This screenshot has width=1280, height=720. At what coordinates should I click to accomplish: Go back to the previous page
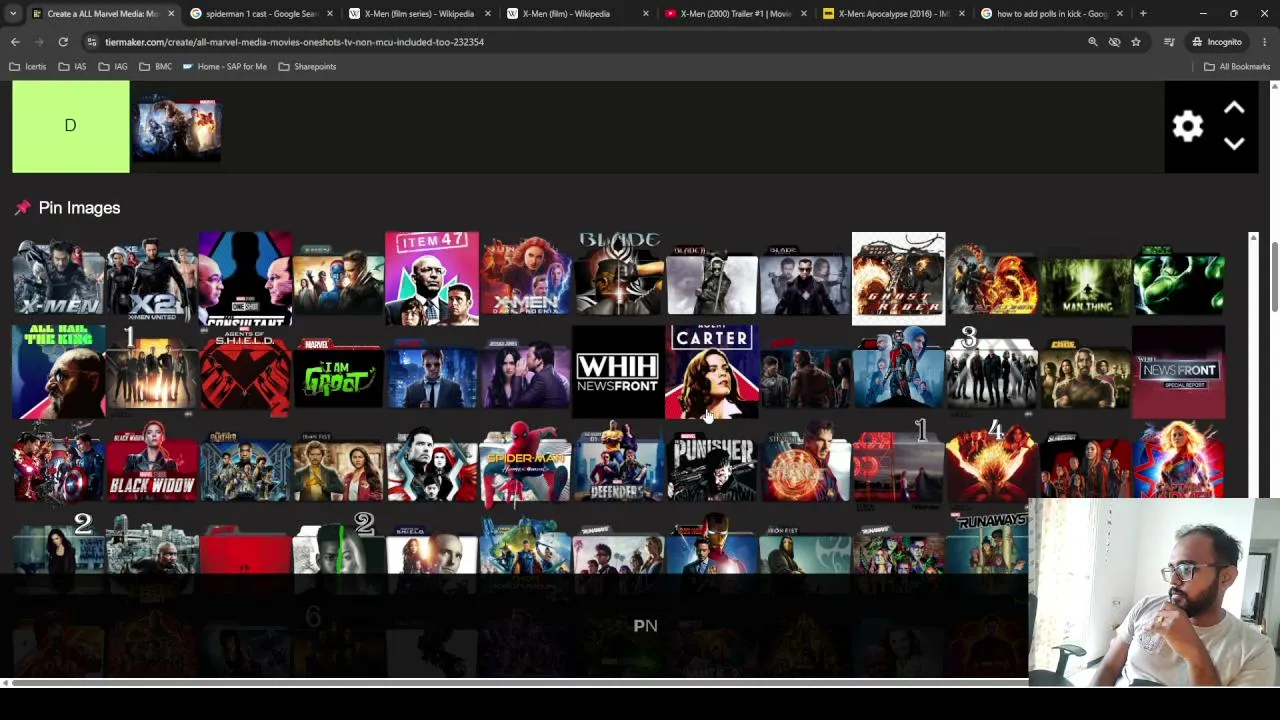coord(15,42)
